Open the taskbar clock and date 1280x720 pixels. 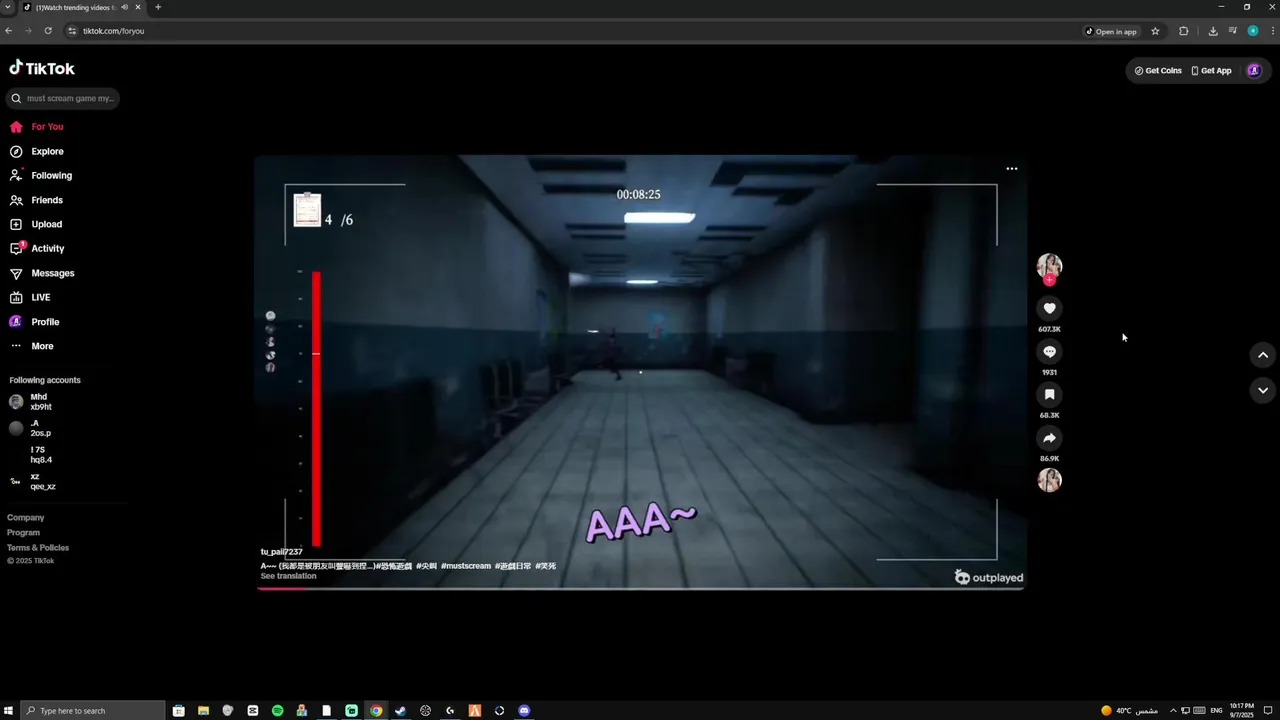coord(1242,711)
